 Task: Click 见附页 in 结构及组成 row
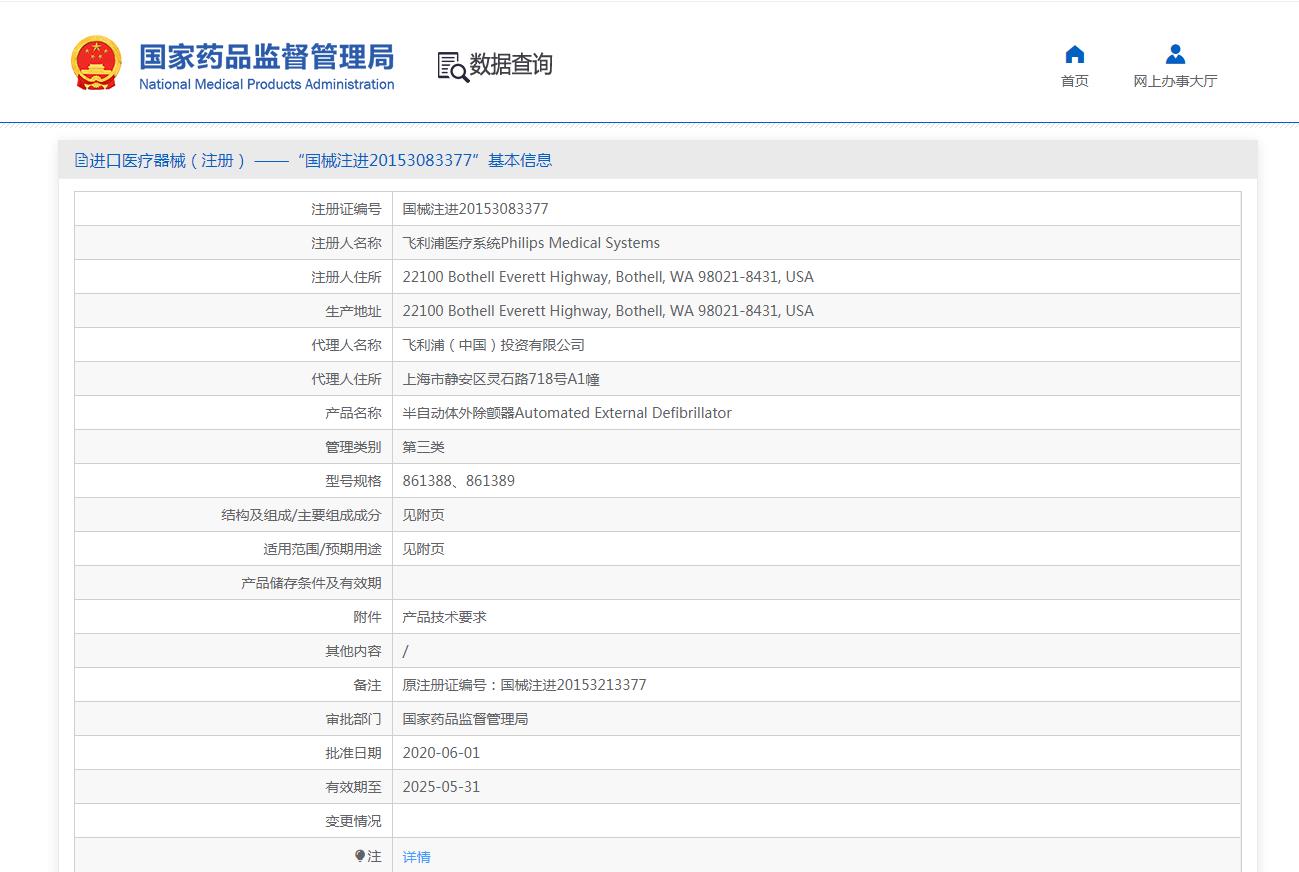click(x=424, y=515)
